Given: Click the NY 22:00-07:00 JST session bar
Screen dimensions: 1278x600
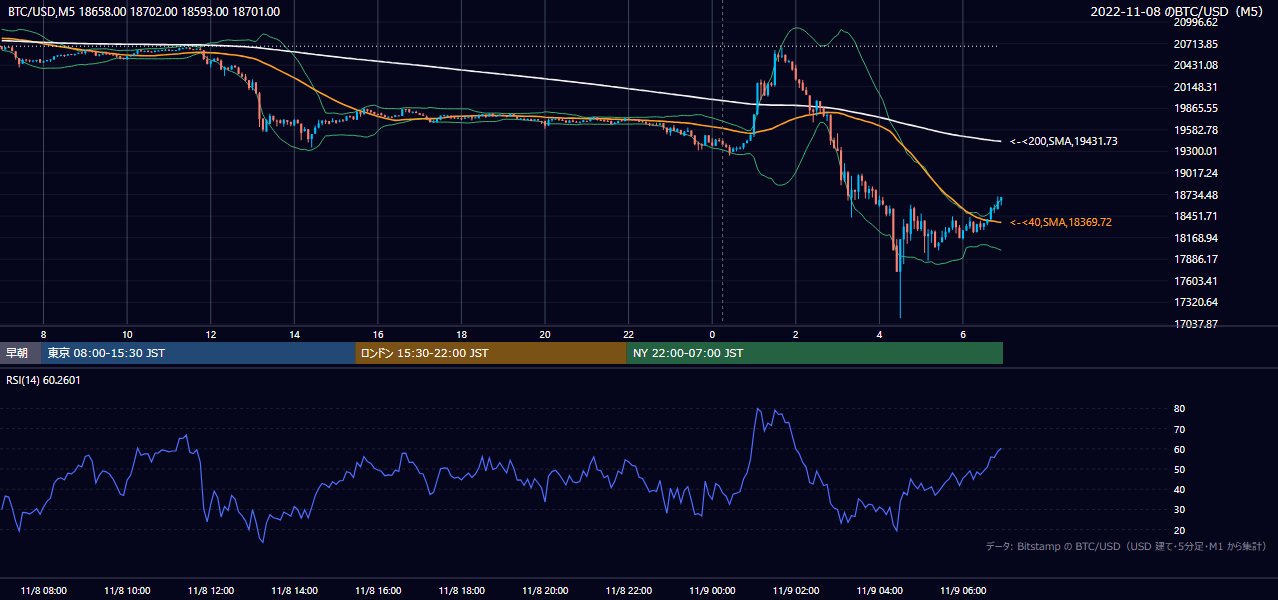Looking at the screenshot, I should pos(815,353).
